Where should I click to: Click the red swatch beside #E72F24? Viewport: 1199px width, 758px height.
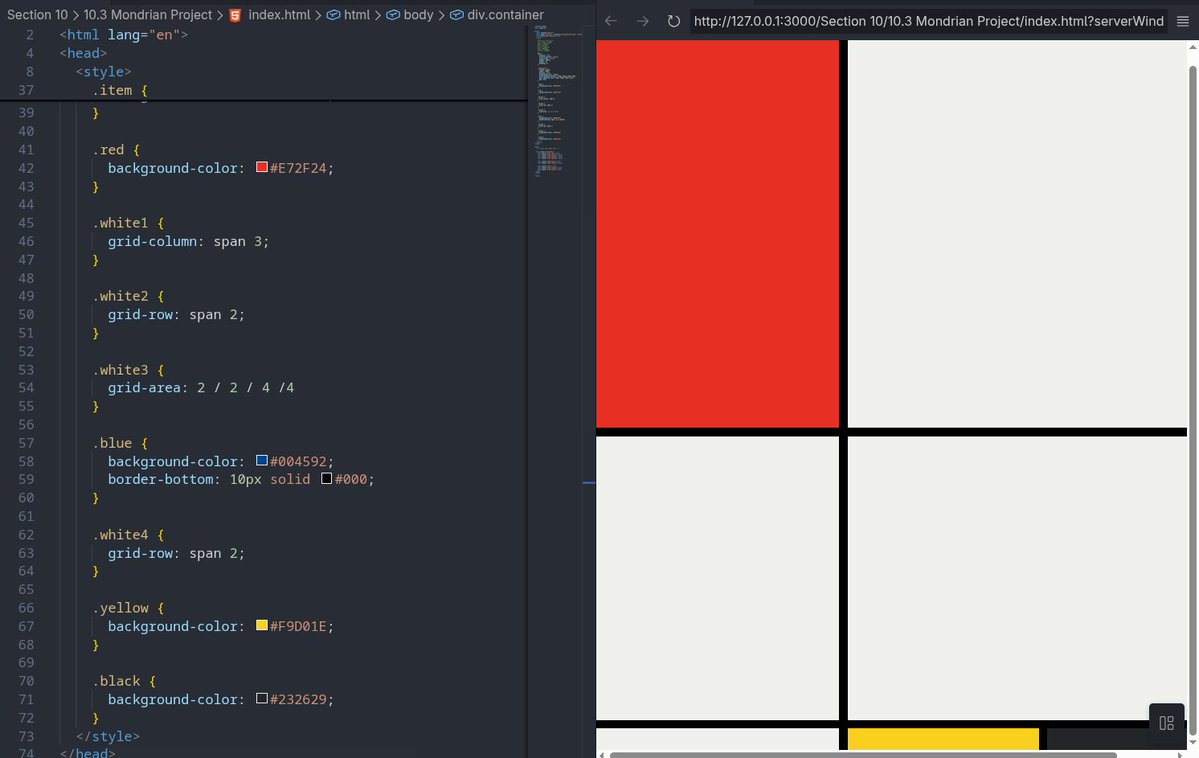[262, 167]
